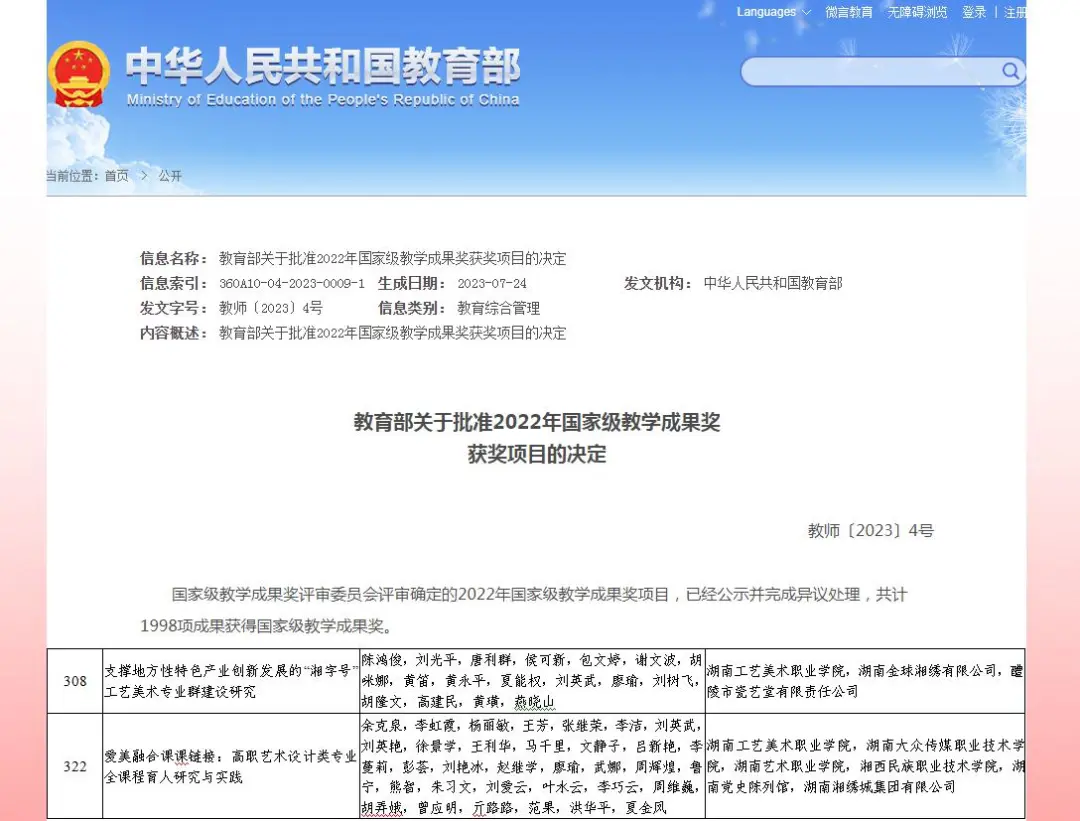Click the generation date 2023-07-24
Image resolution: width=1080 pixels, height=821 pixels.
pos(491,284)
